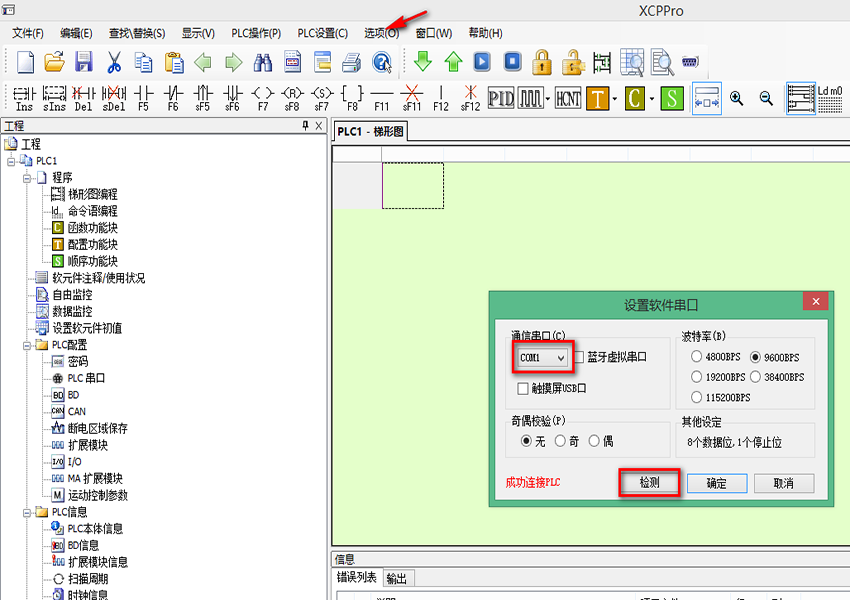Enable the 蓝牙虚拟串口 checkbox
850x600 pixels.
[x=579, y=357]
